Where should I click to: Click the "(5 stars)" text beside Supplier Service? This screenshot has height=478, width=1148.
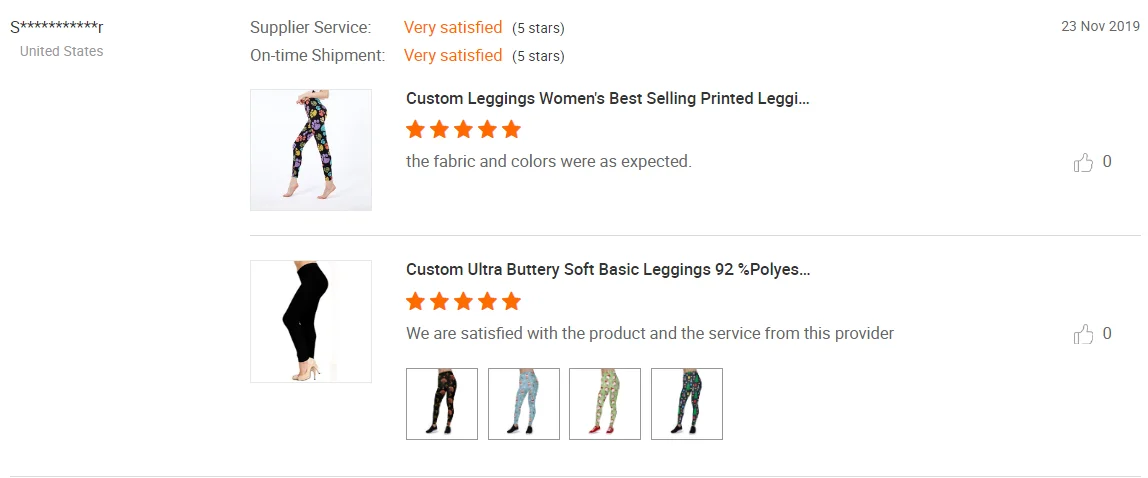[538, 28]
